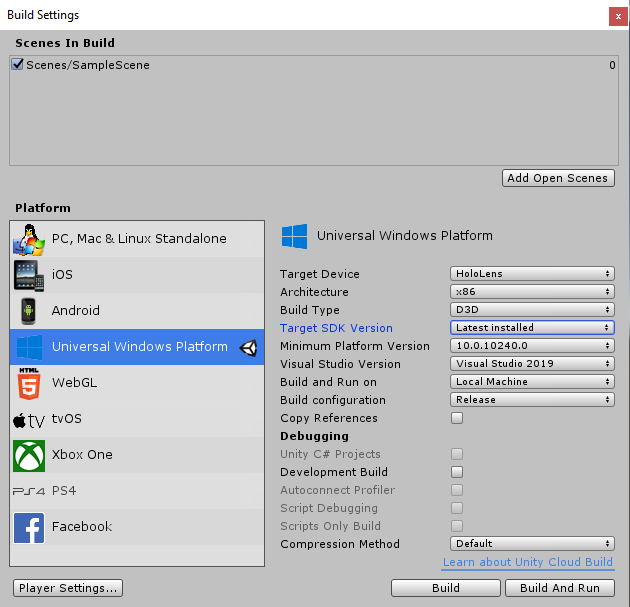Select the Facebook platform name
630x607 pixels.
82,527
